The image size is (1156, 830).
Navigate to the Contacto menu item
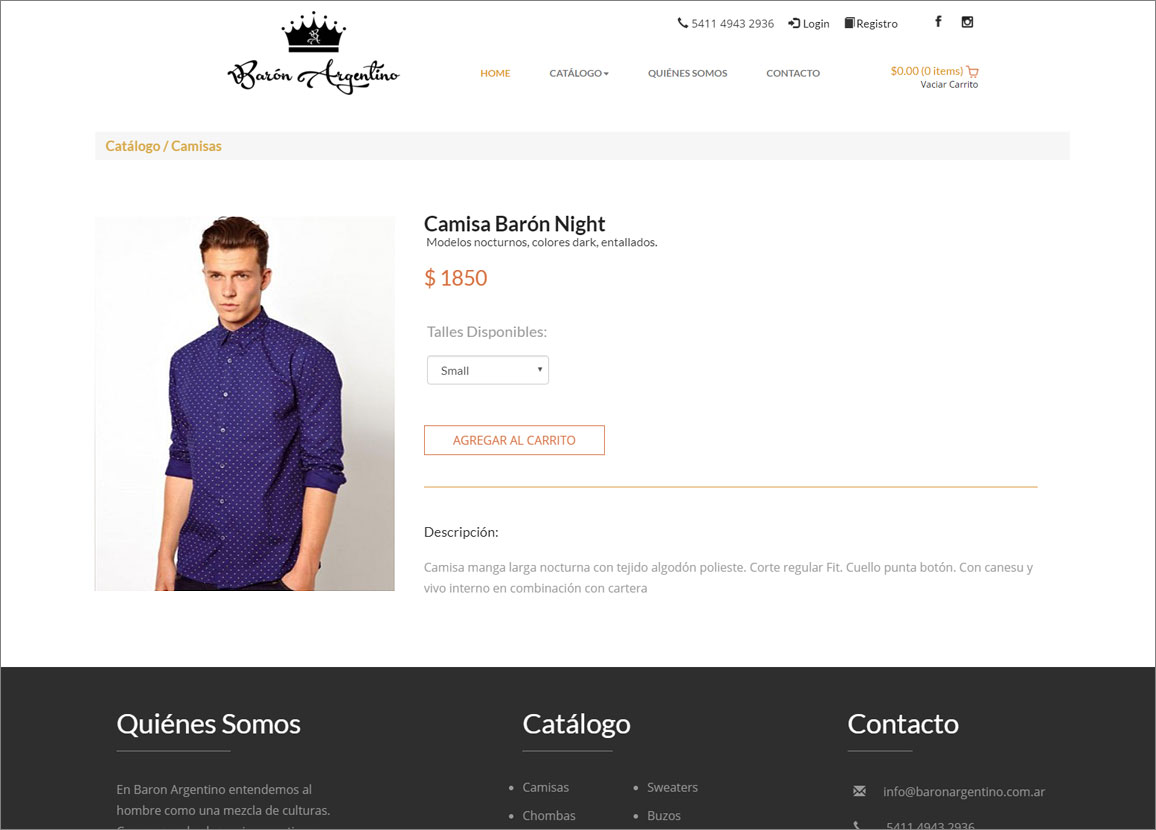793,73
